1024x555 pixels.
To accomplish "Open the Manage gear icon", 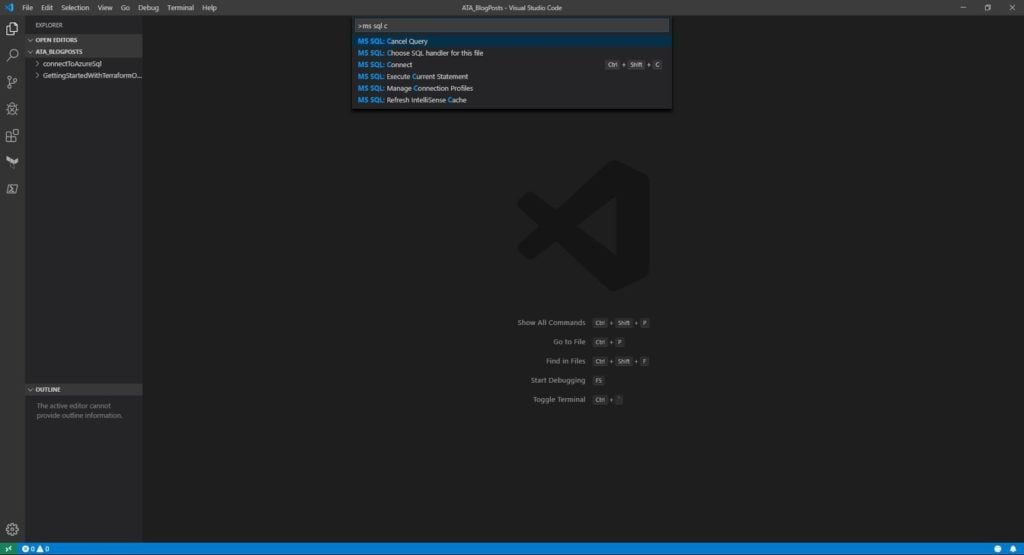I will click(x=12, y=529).
